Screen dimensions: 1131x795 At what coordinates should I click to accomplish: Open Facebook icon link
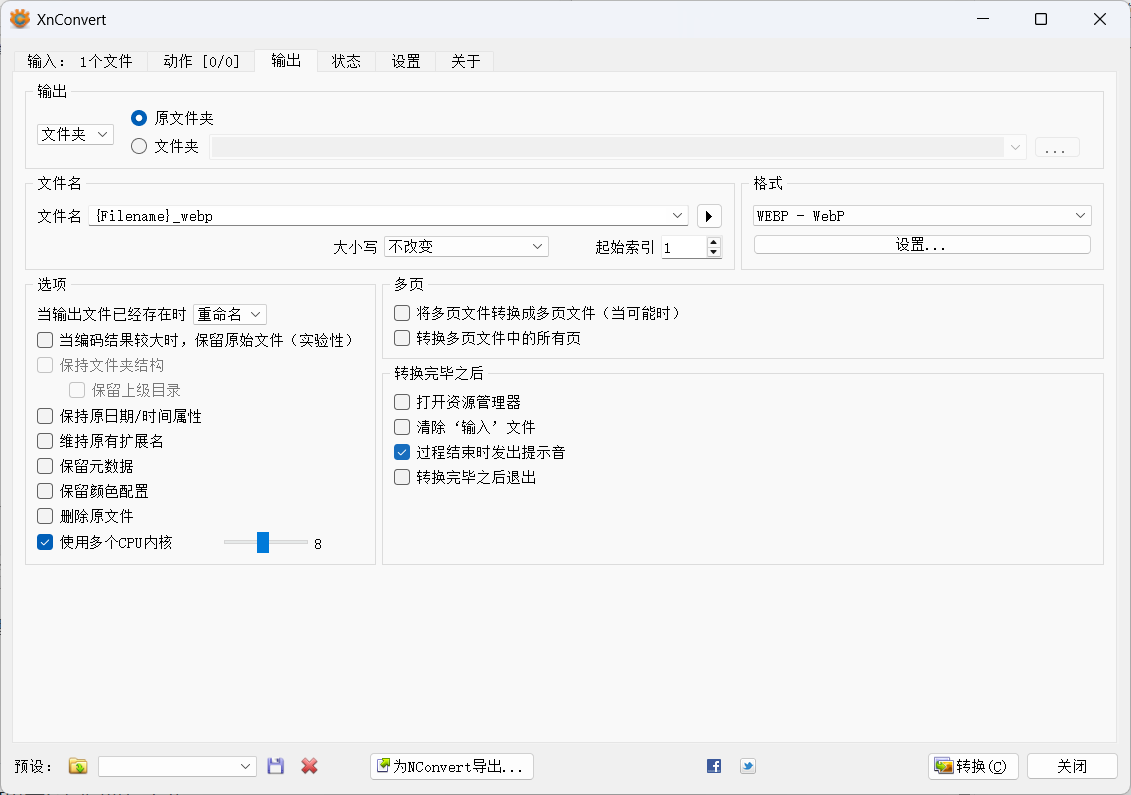pos(714,766)
